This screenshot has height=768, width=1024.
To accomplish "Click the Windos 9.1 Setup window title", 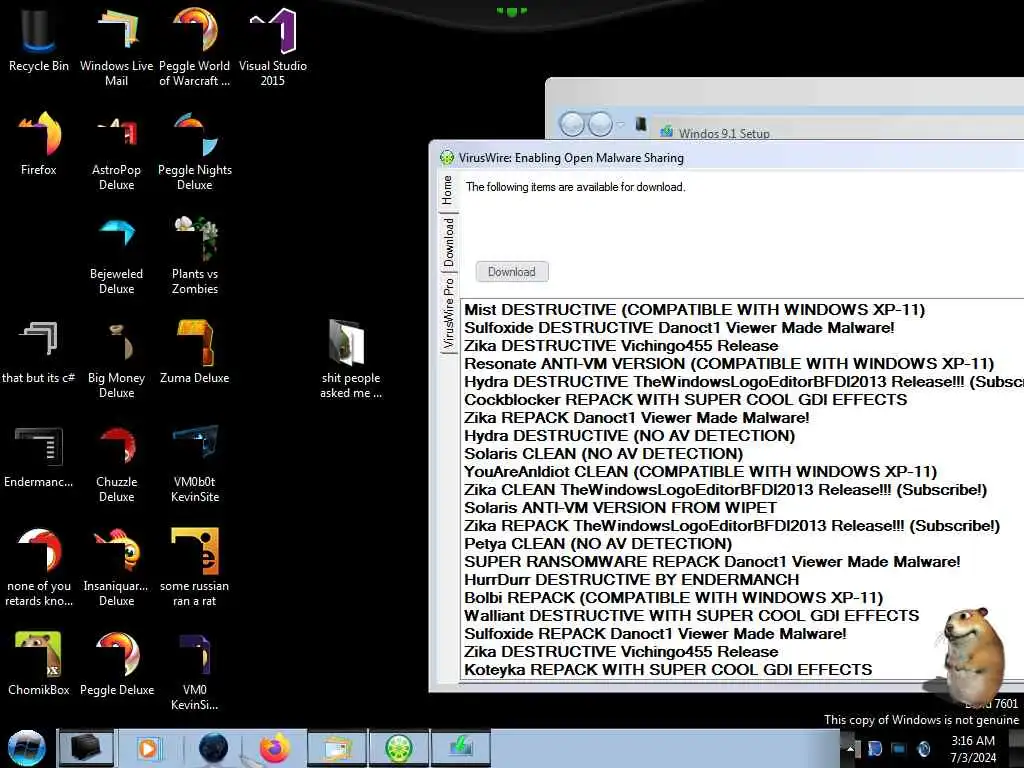I will (x=724, y=133).
